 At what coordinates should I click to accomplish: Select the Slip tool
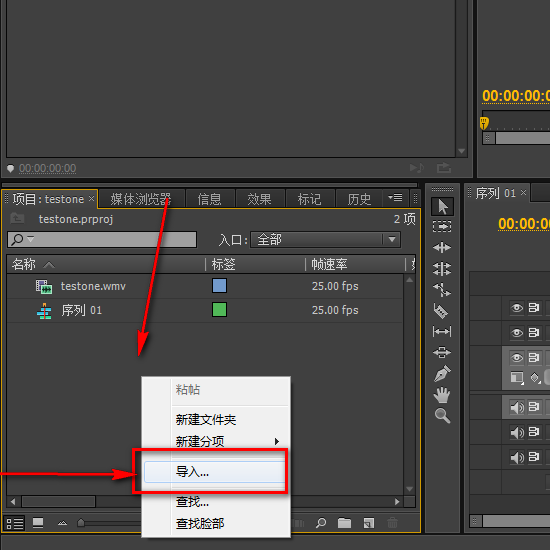click(x=442, y=331)
